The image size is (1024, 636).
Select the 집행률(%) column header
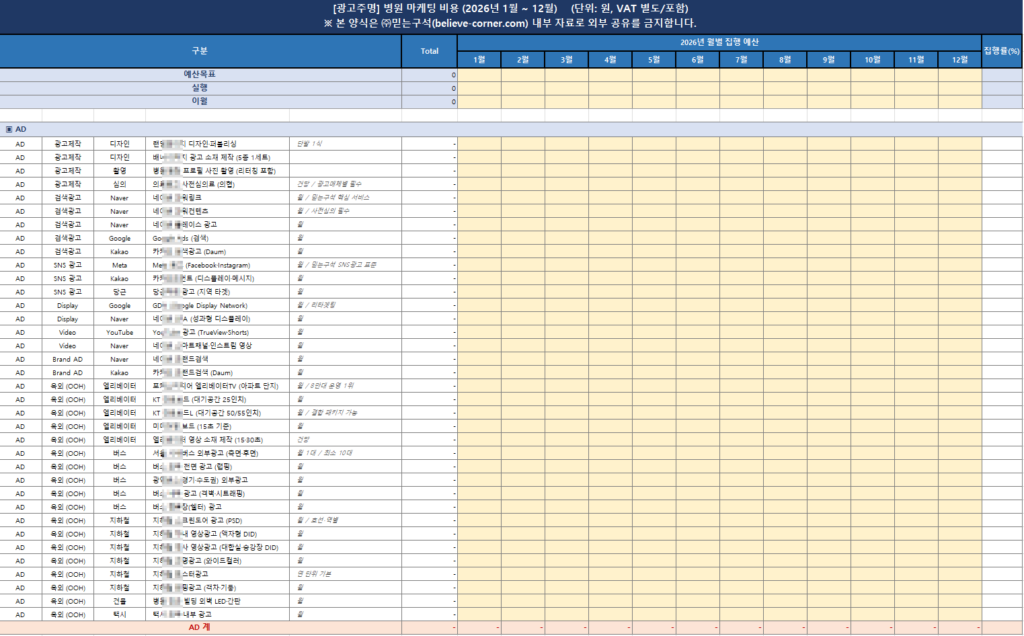pyautogui.click(x=1002, y=51)
